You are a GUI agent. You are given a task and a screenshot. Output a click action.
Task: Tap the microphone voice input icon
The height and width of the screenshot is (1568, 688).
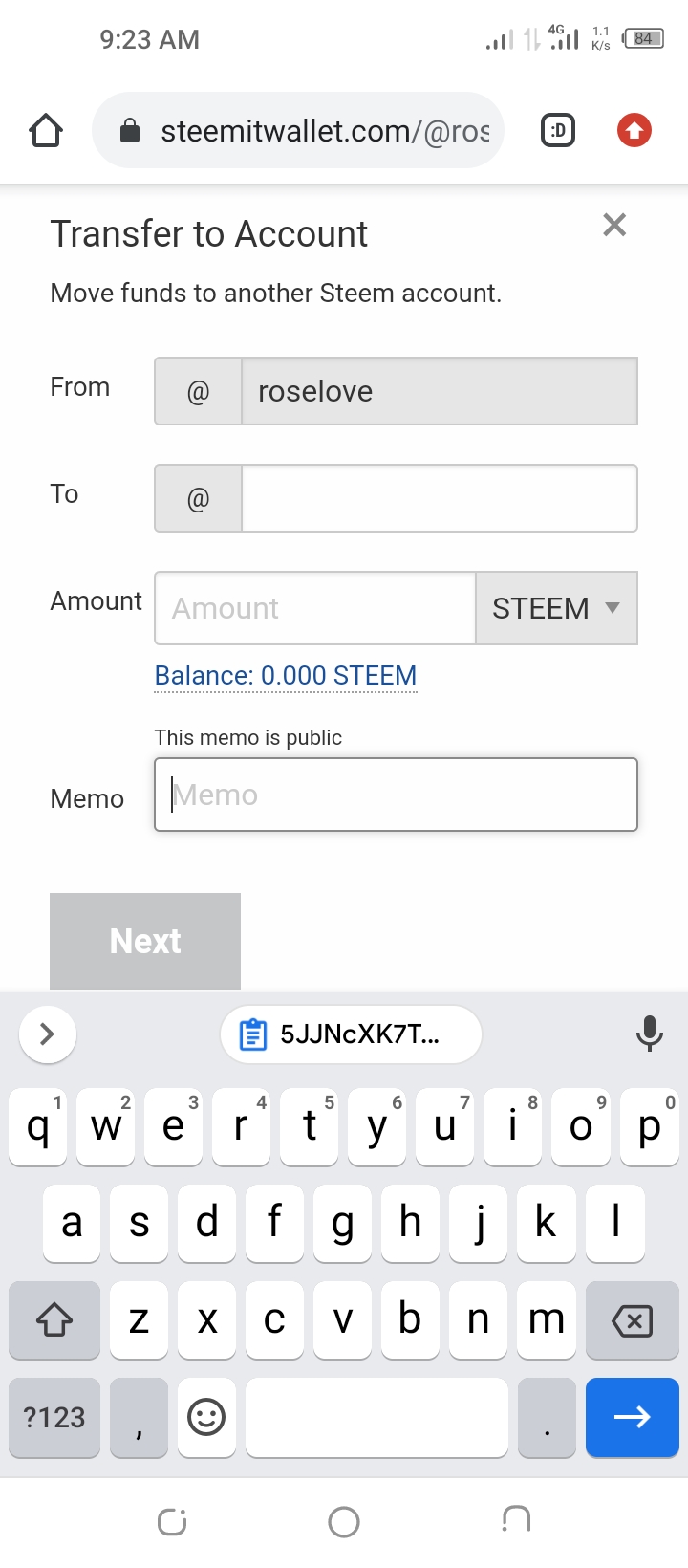tap(649, 1034)
